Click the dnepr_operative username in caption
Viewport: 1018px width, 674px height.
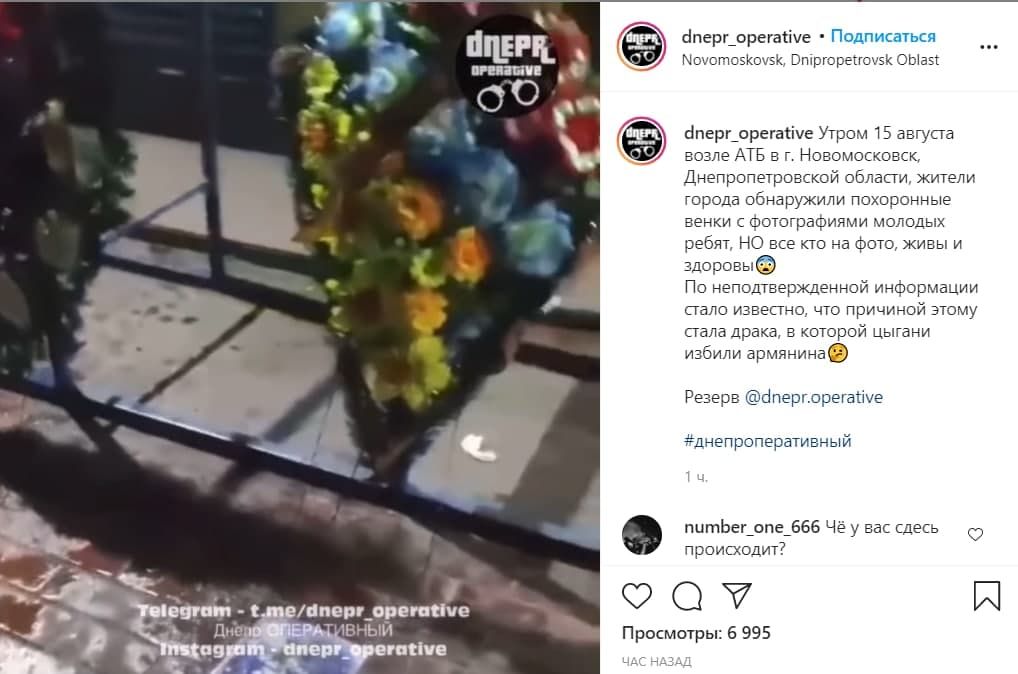[x=749, y=133]
